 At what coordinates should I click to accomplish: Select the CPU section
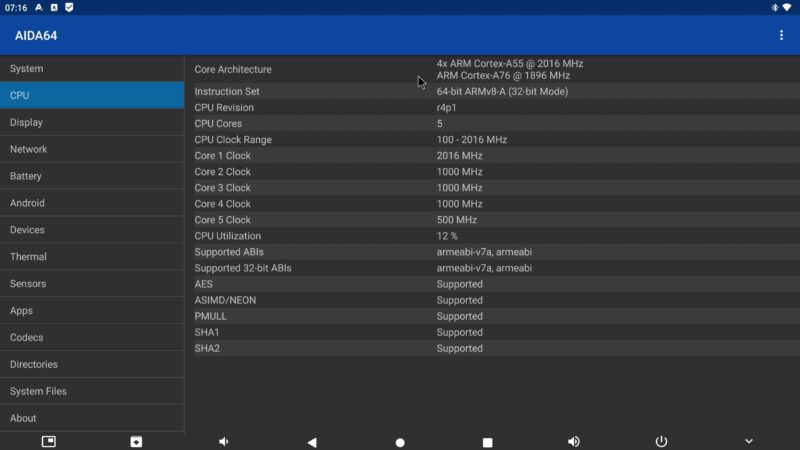(92, 95)
